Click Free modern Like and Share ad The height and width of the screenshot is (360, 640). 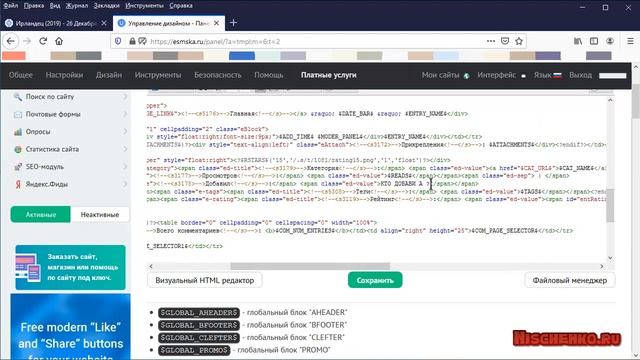tap(70, 327)
